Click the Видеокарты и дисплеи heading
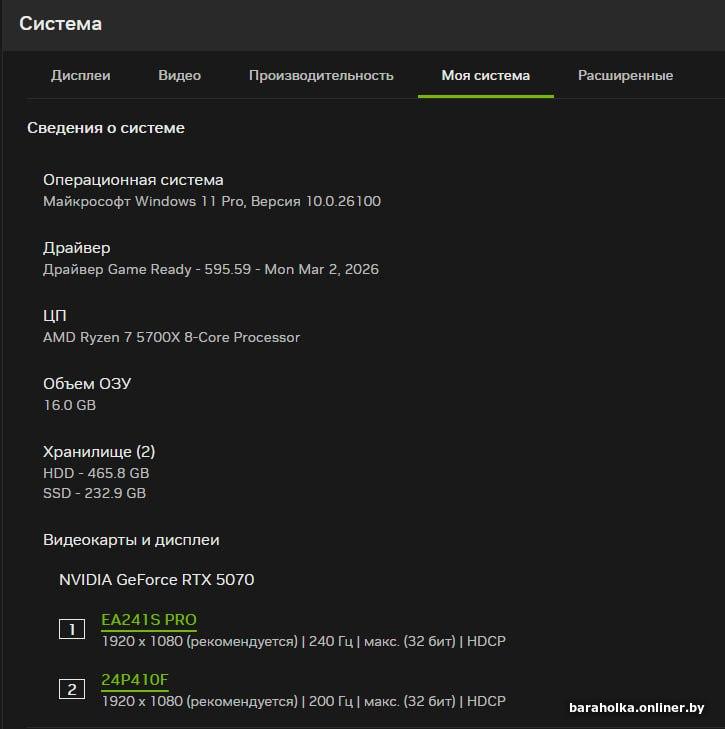The image size is (725, 729). pos(131,540)
